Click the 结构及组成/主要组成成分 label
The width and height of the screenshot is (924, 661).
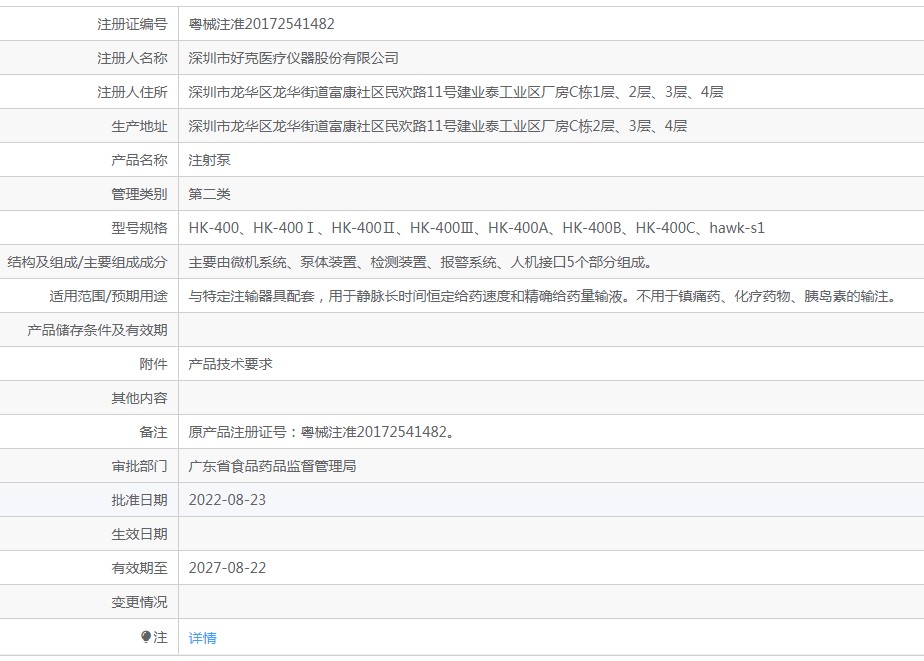click(x=87, y=262)
